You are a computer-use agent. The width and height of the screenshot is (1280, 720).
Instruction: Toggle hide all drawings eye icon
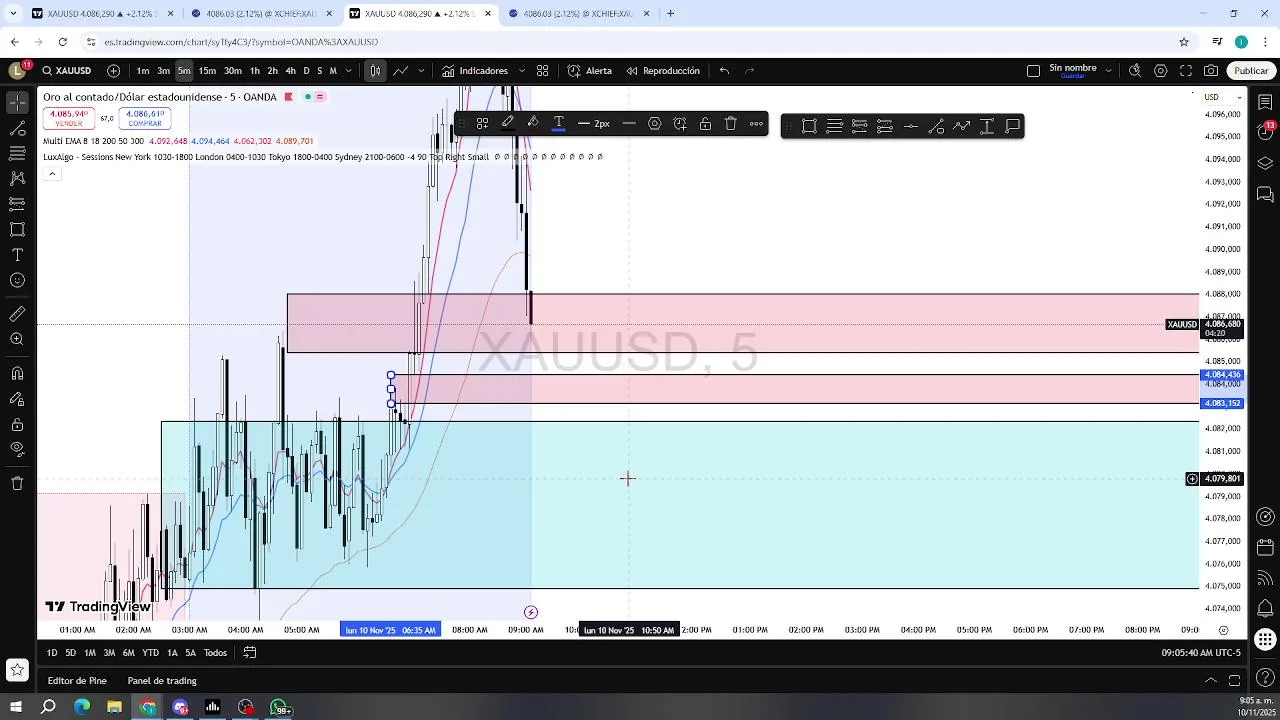tap(17, 449)
